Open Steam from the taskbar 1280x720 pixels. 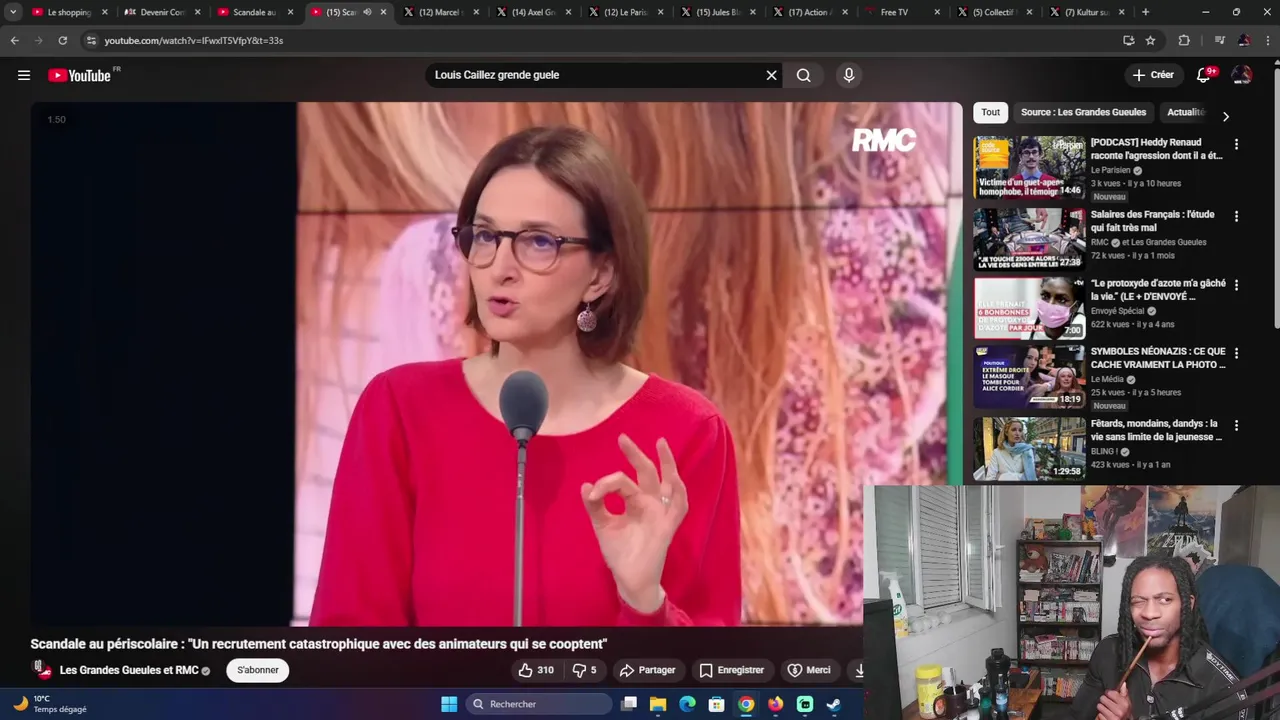[834, 704]
